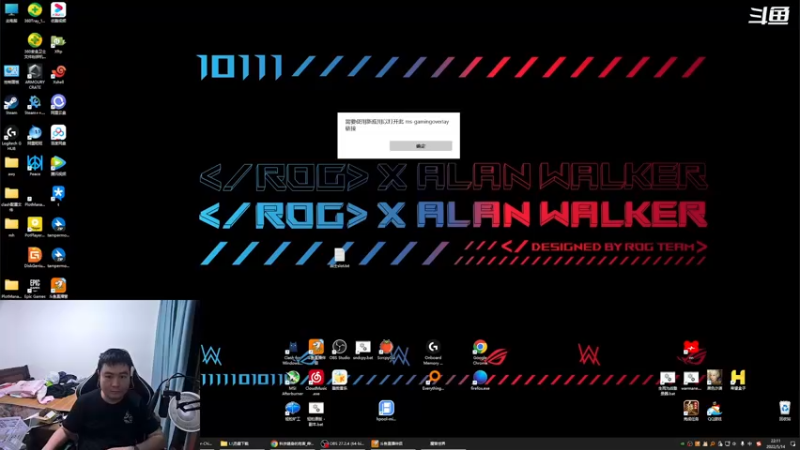Viewport: 800px width, 450px height.
Task: Open the firefox.exe shortcut
Action: [x=480, y=381]
